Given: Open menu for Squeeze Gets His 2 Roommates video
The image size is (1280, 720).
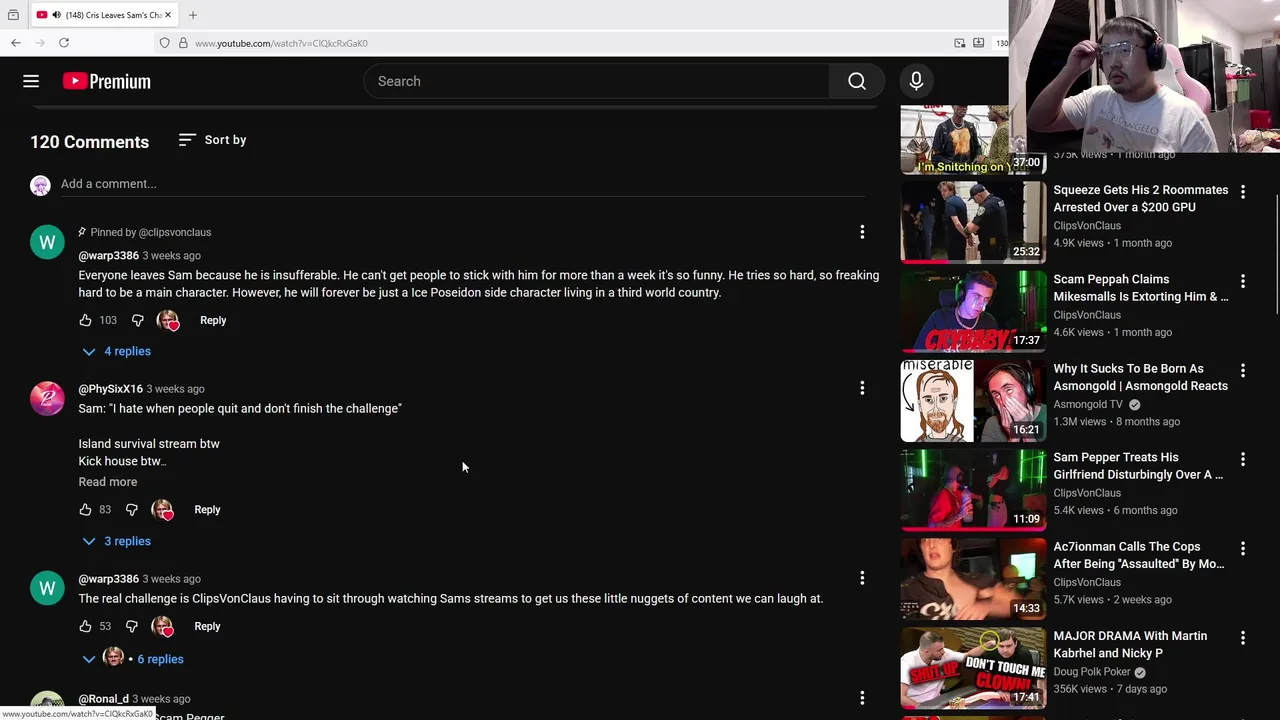Looking at the screenshot, I should click(x=1243, y=191).
